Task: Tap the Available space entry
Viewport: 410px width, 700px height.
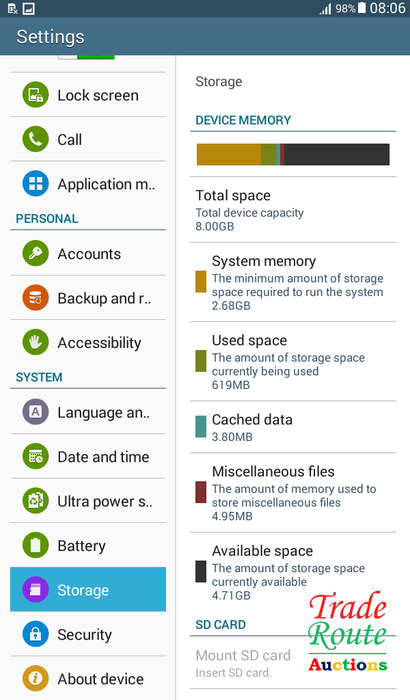Action: 293,572
